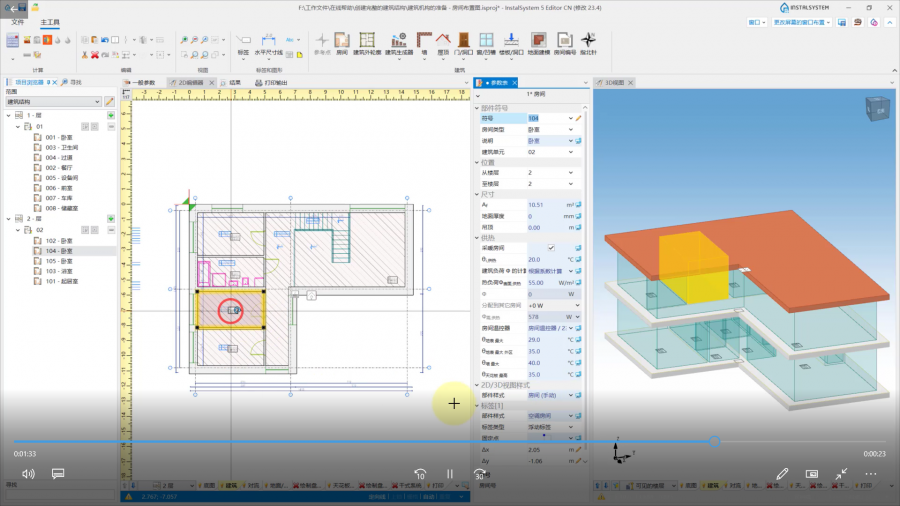Viewport: 900px width, 506px height.
Task: Open the 房间类型 room type dropdown
Action: (x=571, y=130)
